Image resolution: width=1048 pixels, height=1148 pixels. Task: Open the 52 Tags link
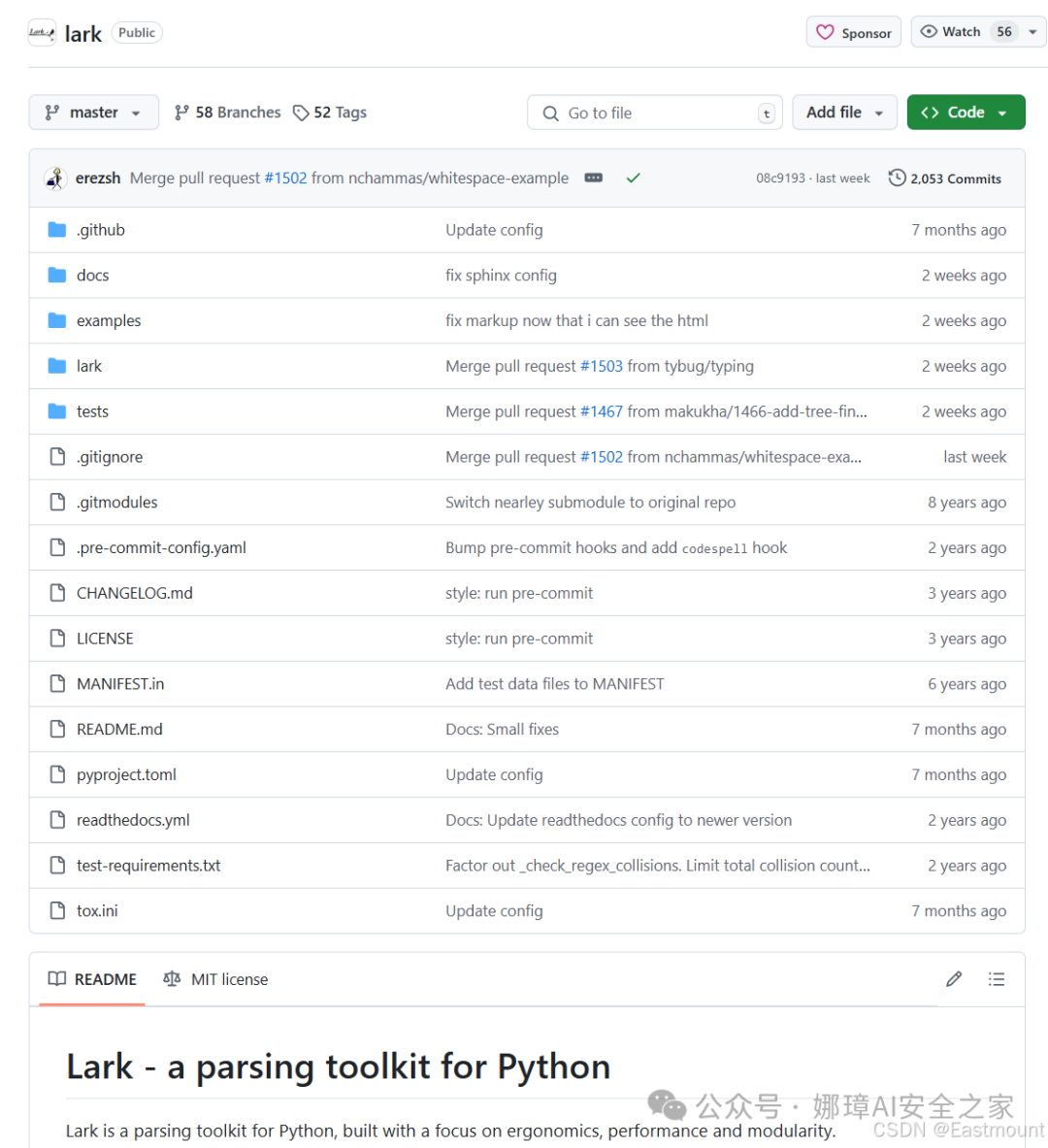point(330,112)
